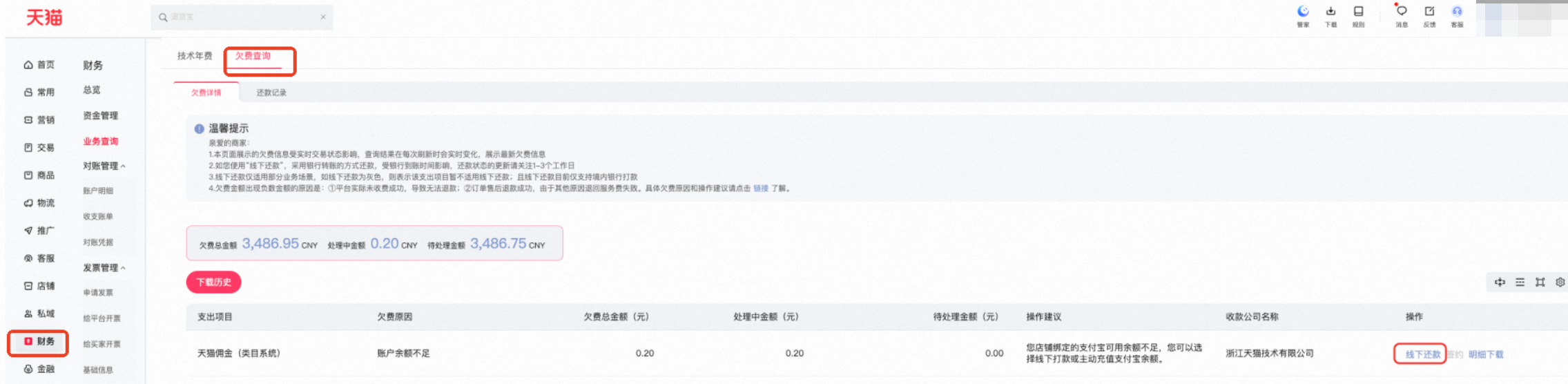
Task: Click the 3,486.75 pending amount
Action: 498,244
